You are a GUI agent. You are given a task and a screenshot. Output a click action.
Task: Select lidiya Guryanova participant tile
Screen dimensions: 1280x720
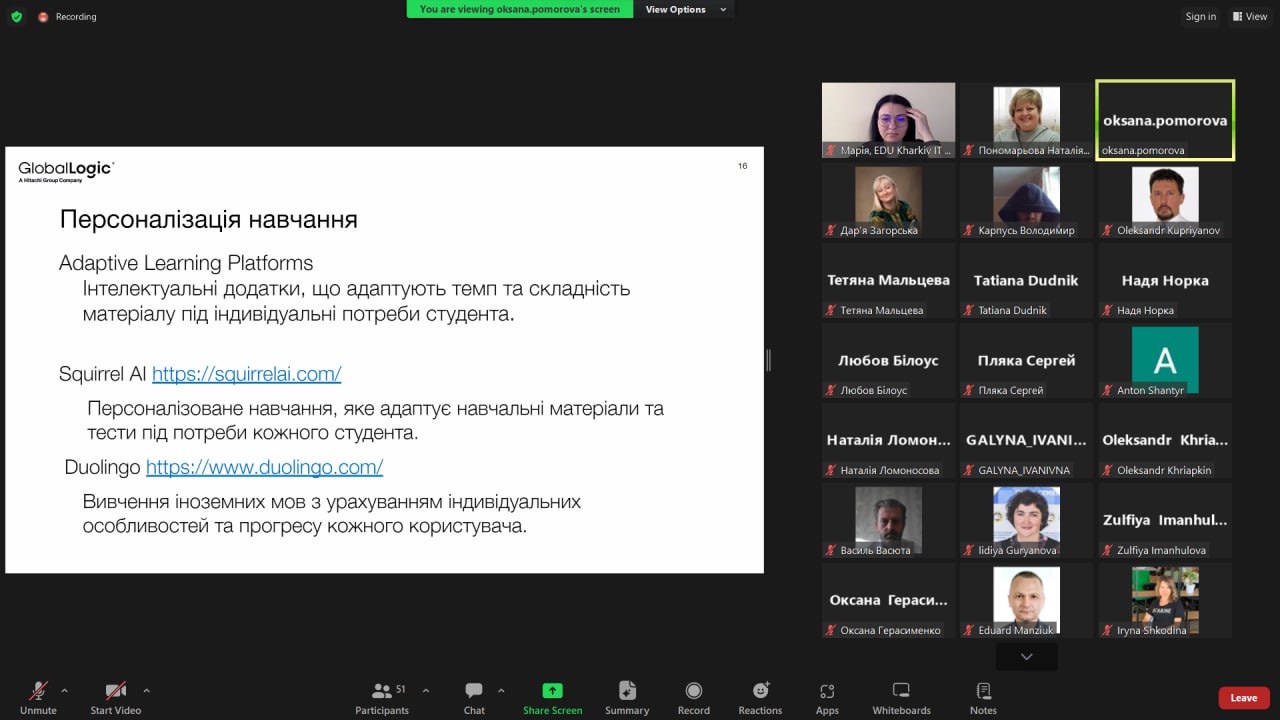click(x=1026, y=520)
